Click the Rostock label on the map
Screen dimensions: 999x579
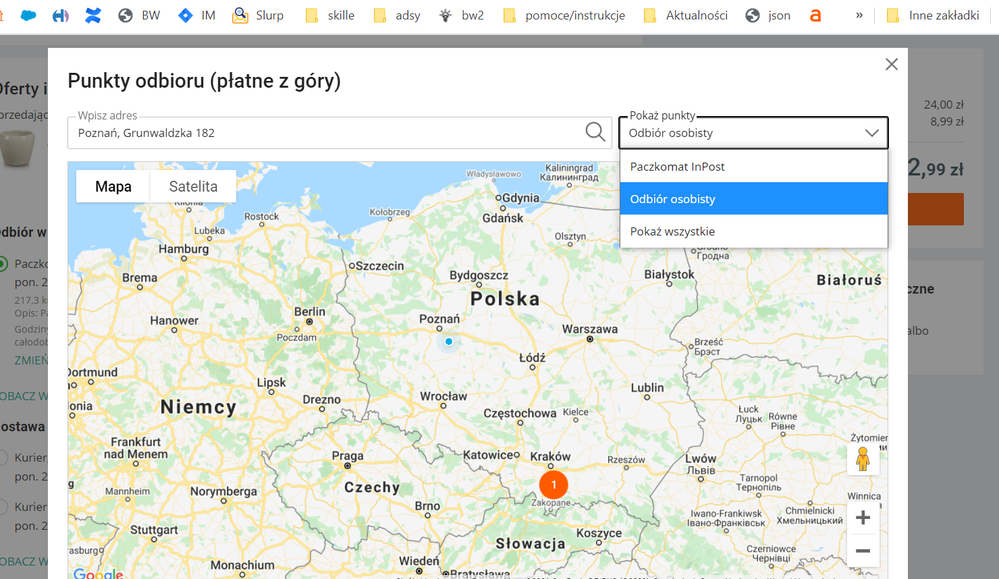coord(262,217)
